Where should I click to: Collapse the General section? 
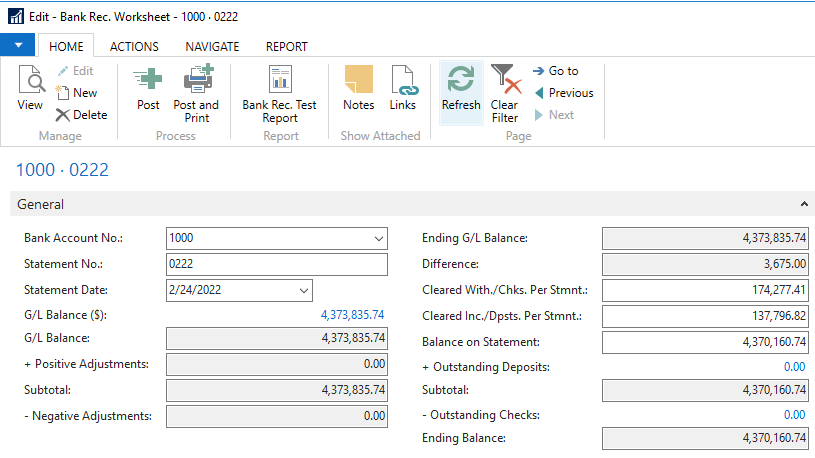(x=804, y=204)
